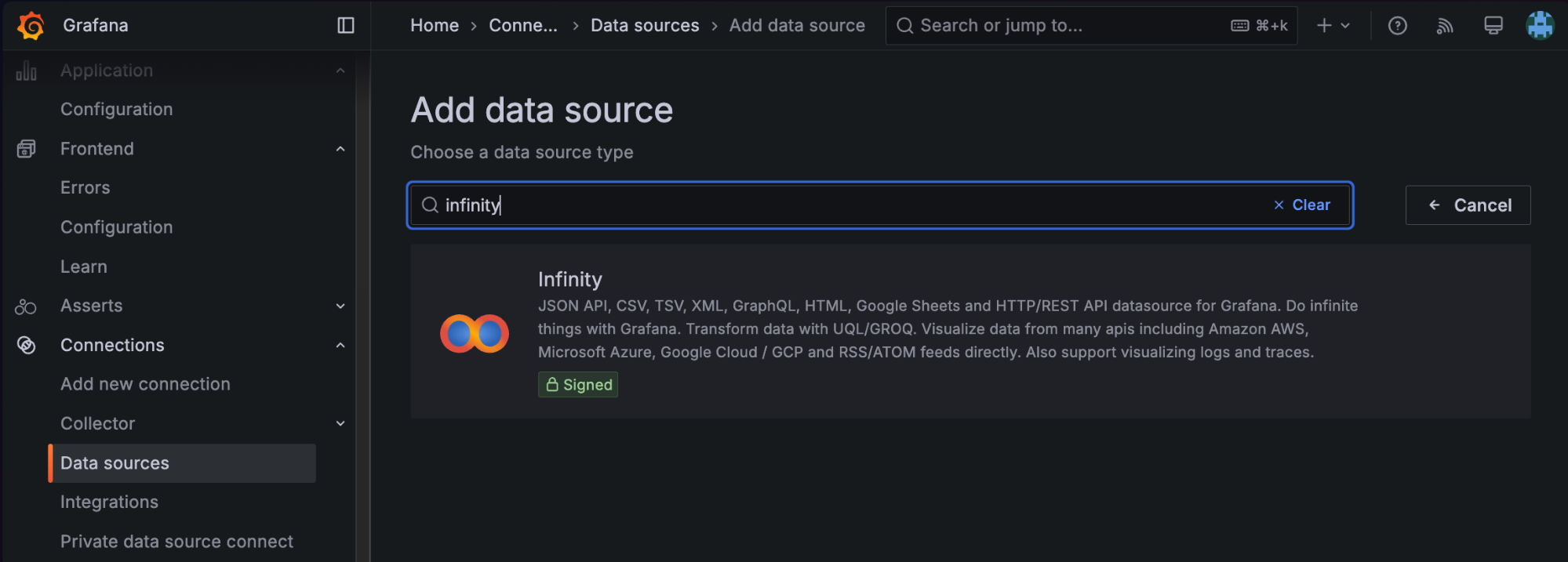
Task: Open Integrations in the sidebar
Action: (109, 502)
